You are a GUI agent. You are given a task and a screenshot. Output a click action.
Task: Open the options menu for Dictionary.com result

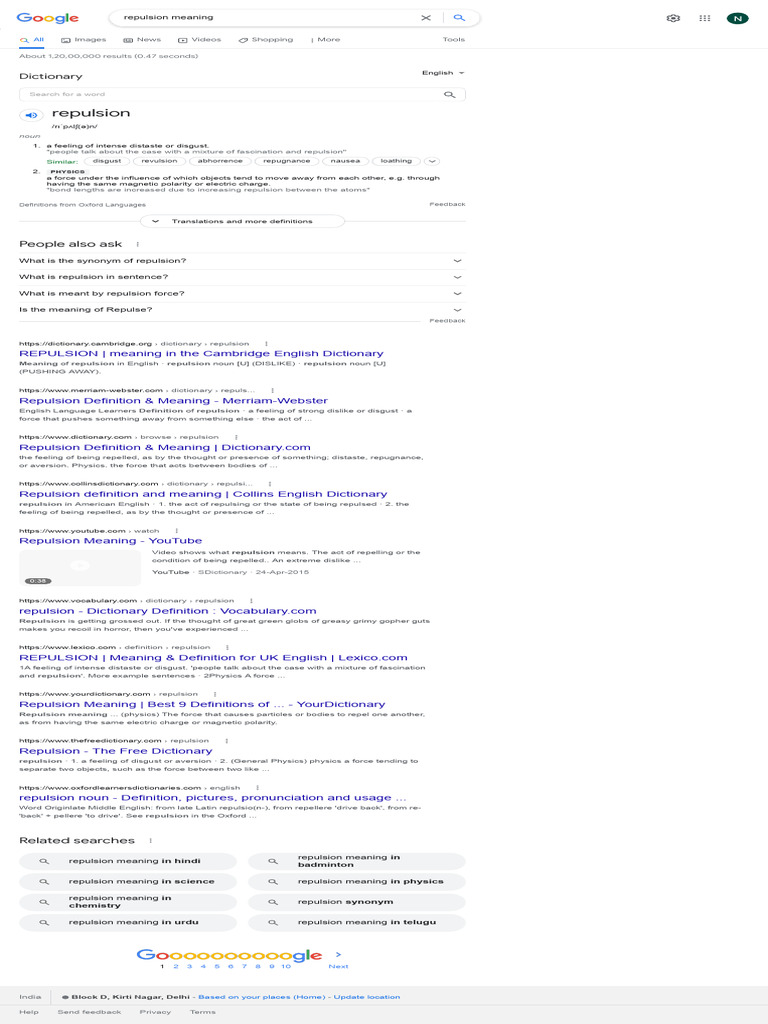coord(236,438)
